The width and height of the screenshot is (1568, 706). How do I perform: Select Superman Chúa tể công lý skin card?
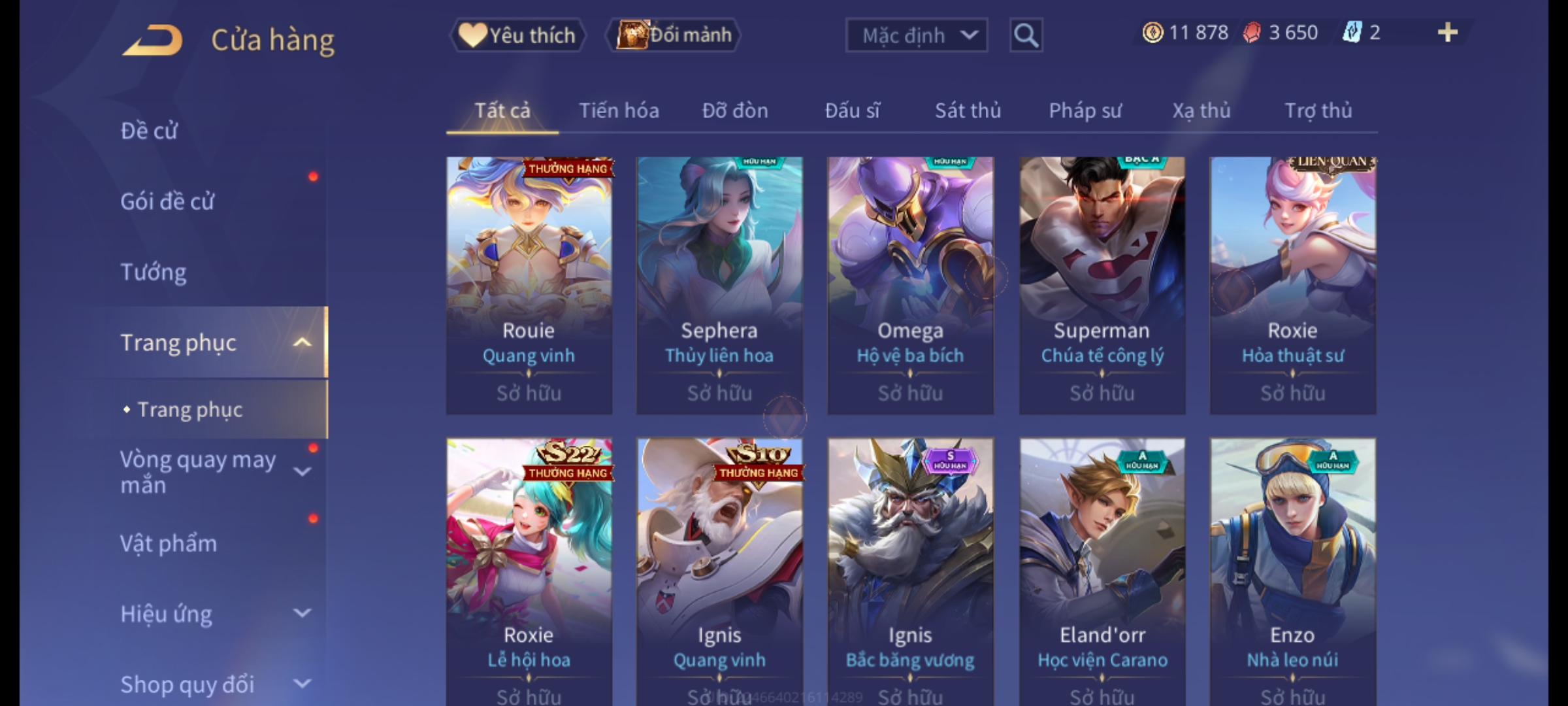[1102, 286]
